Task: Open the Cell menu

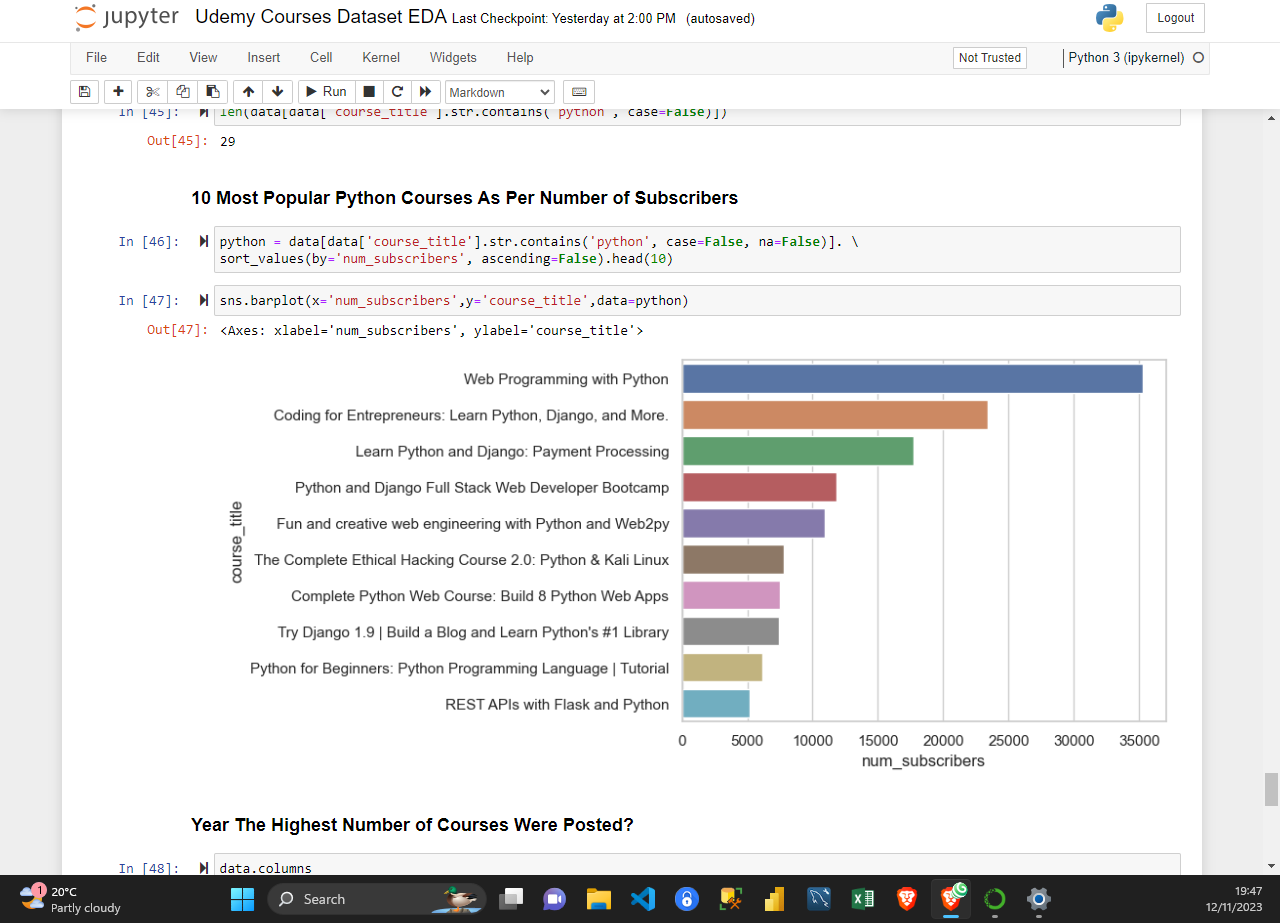Action: pos(321,58)
